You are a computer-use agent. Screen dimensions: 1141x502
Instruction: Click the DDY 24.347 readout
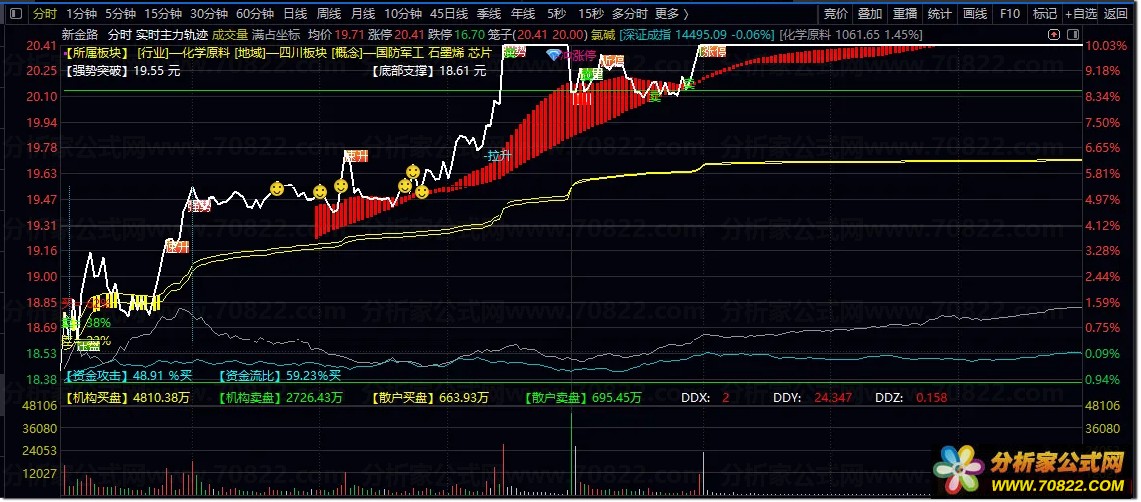[x=813, y=398]
